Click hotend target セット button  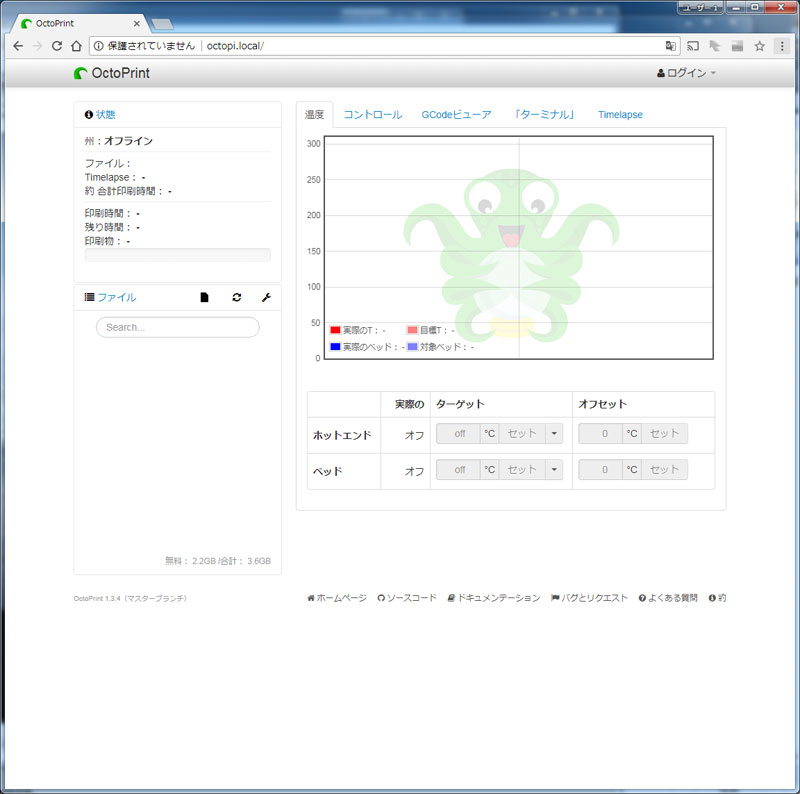tap(521, 434)
